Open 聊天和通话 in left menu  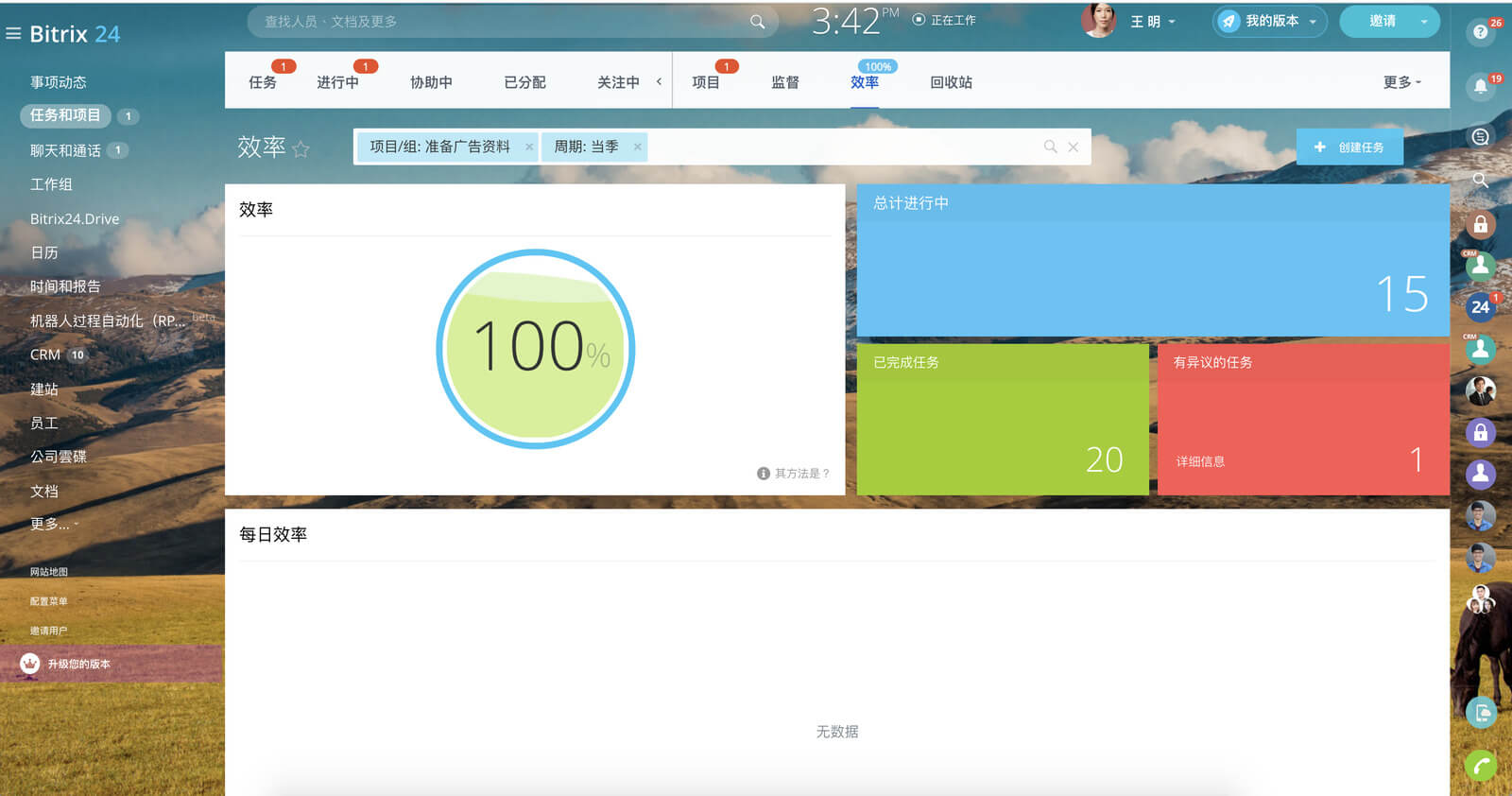[x=65, y=150]
